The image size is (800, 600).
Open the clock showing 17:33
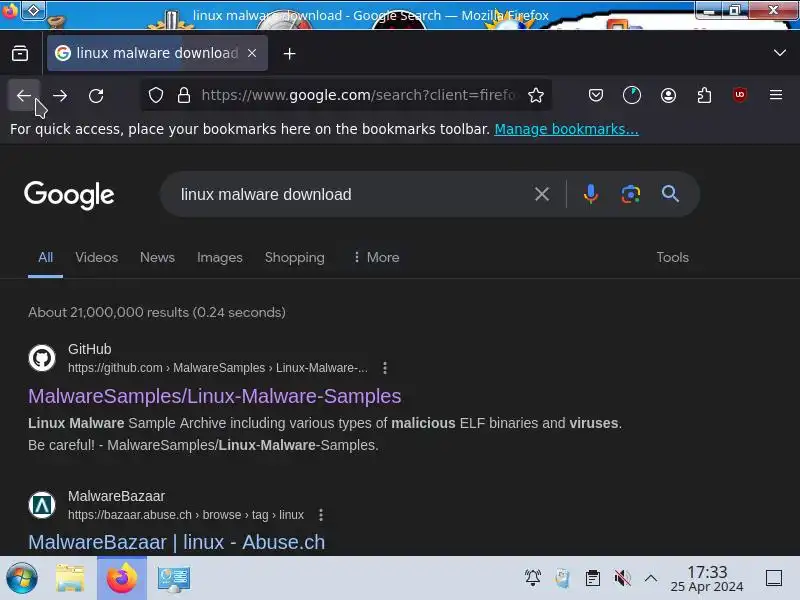coord(707,579)
